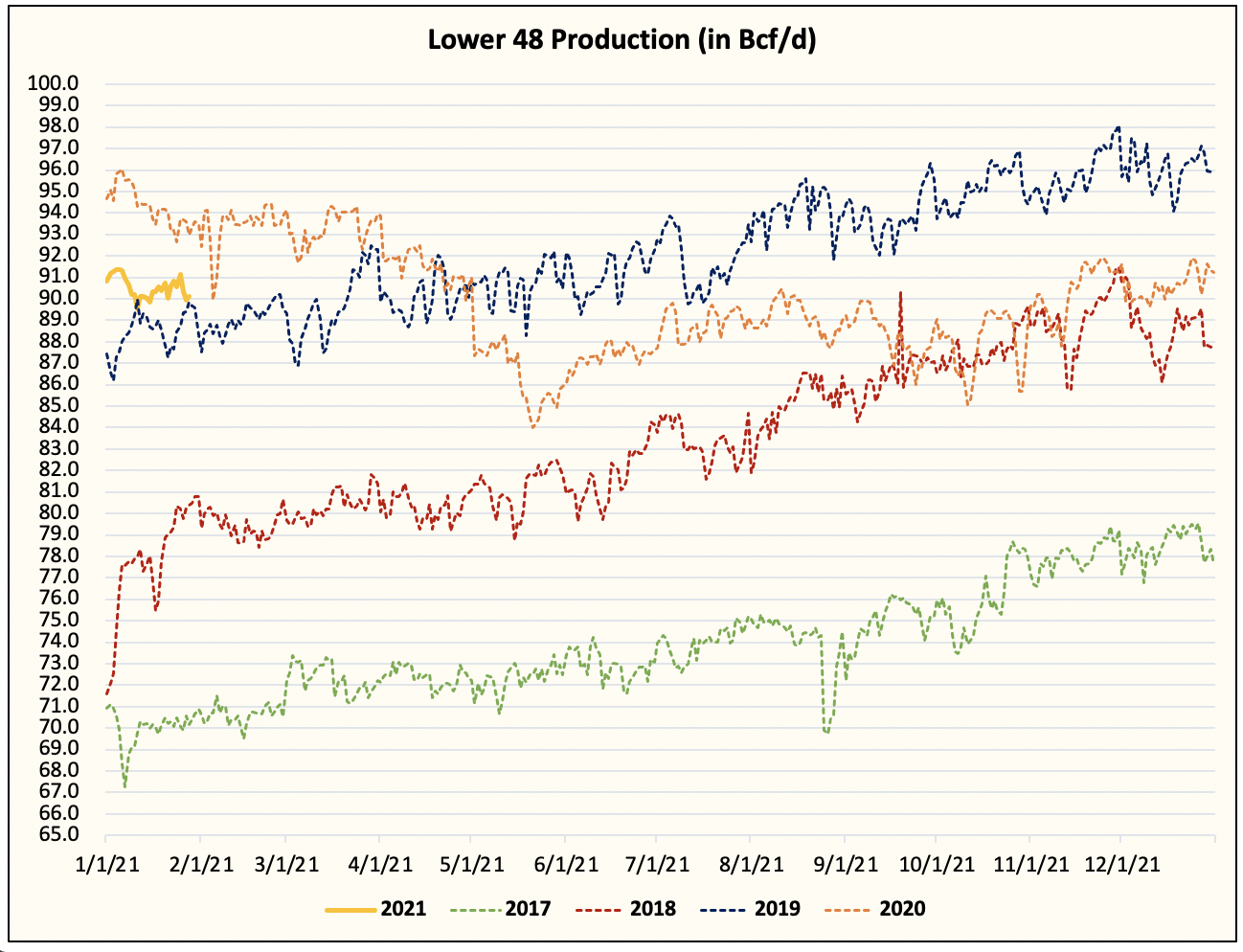Viewport: 1243px width, 952px height.
Task: Click the y-axis value "72.0"
Action: pyautogui.click(x=56, y=685)
